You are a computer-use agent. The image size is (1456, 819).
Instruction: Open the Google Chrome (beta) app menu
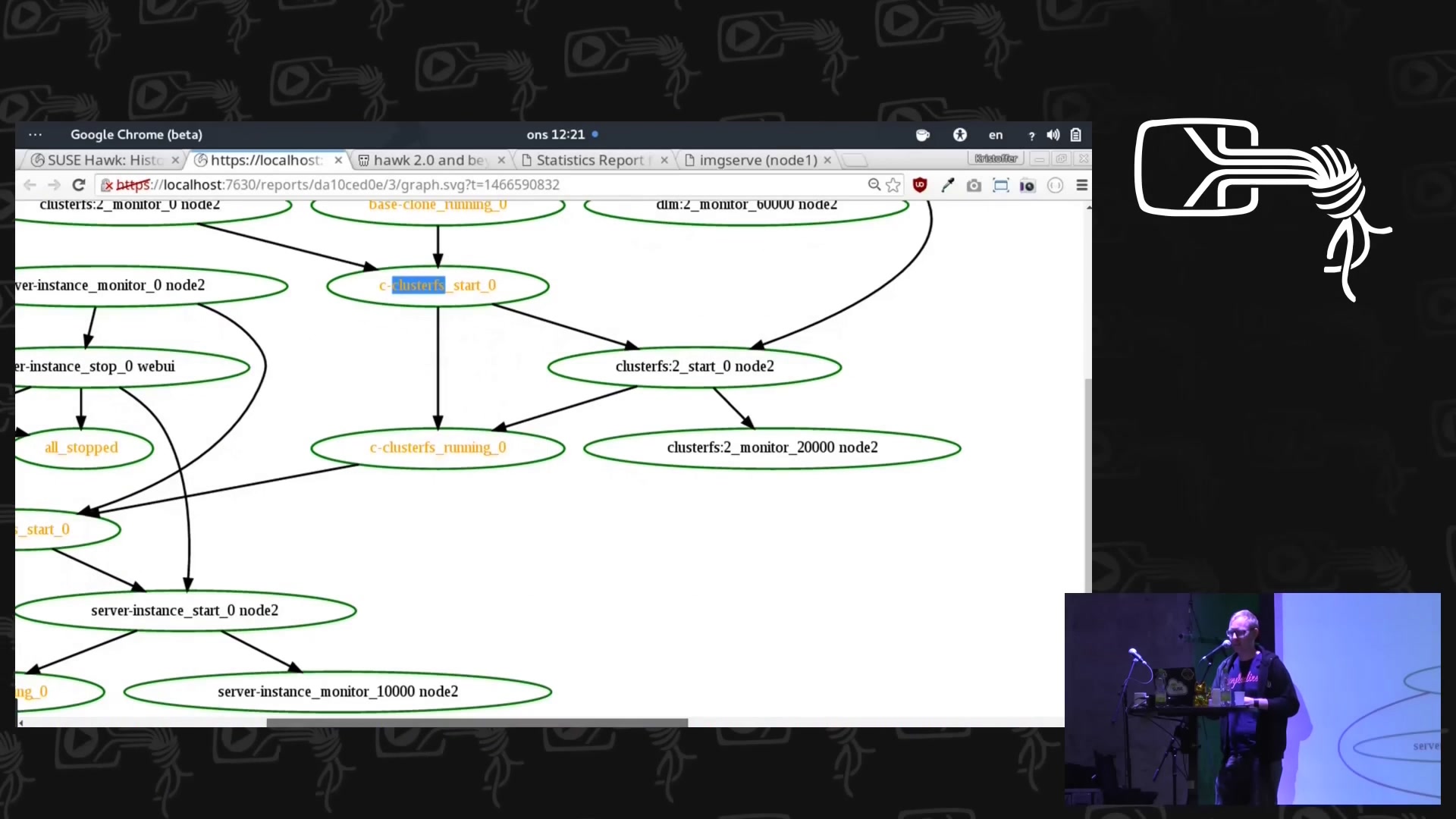point(136,134)
